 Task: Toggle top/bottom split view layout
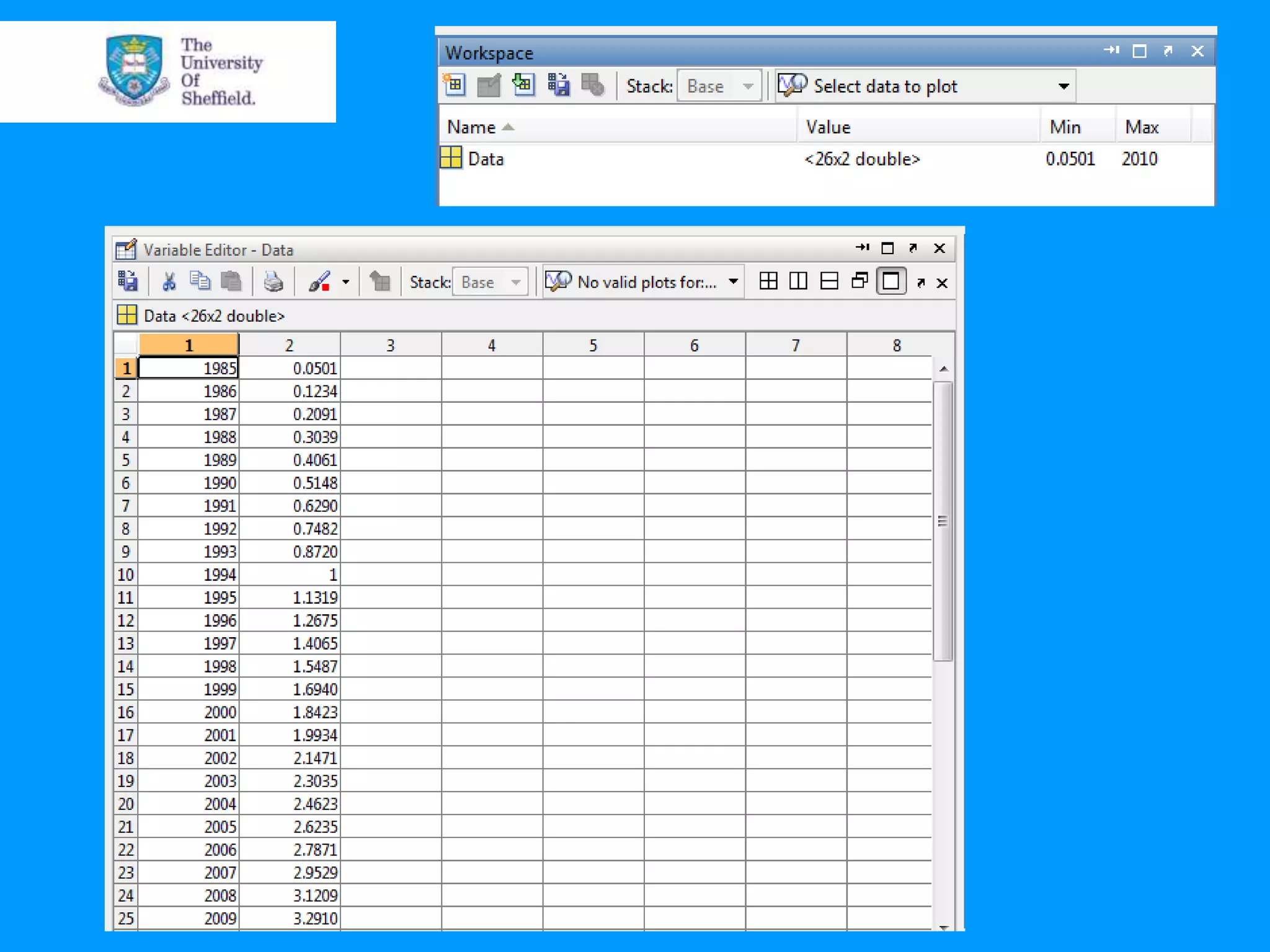click(x=829, y=282)
